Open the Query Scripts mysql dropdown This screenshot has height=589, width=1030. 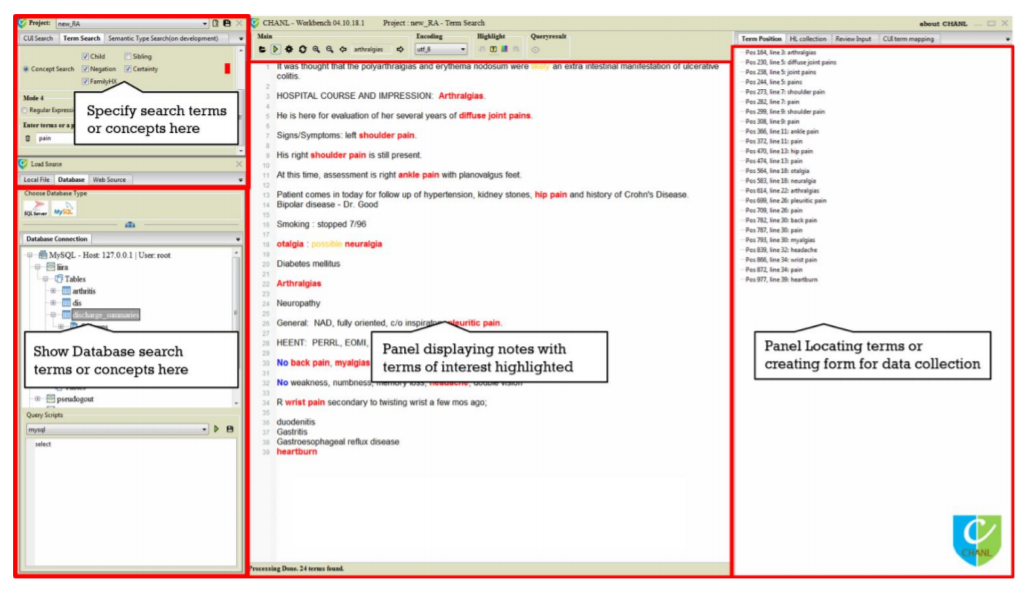click(117, 429)
